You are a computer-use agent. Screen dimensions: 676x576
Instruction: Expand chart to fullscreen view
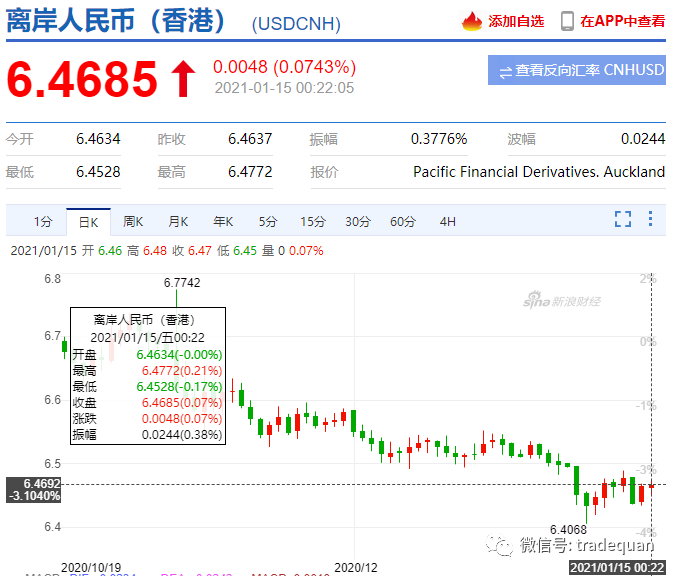pos(623,219)
